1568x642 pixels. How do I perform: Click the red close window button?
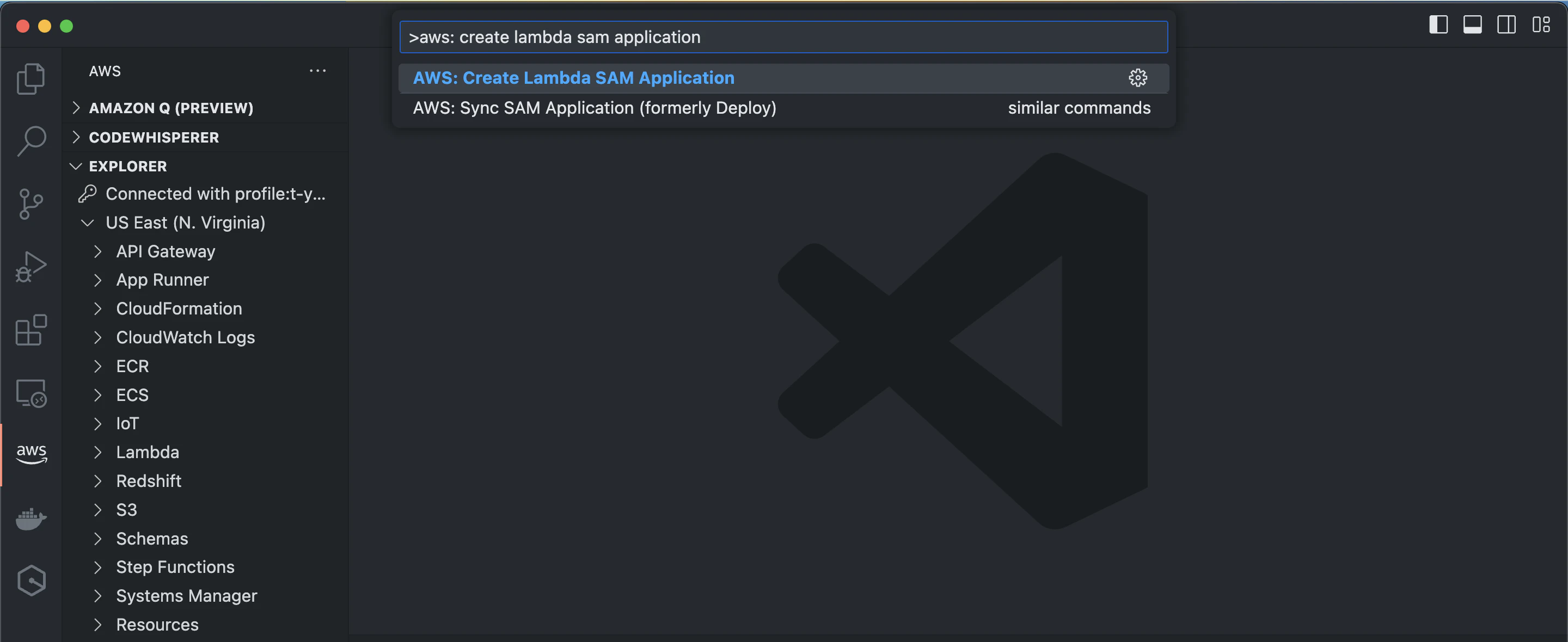point(23,26)
